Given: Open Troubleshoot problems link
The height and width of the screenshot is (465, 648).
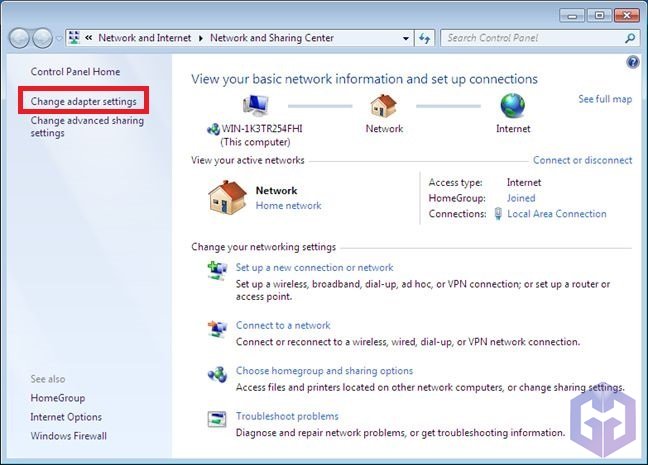Looking at the screenshot, I should pyautogui.click(x=287, y=416).
